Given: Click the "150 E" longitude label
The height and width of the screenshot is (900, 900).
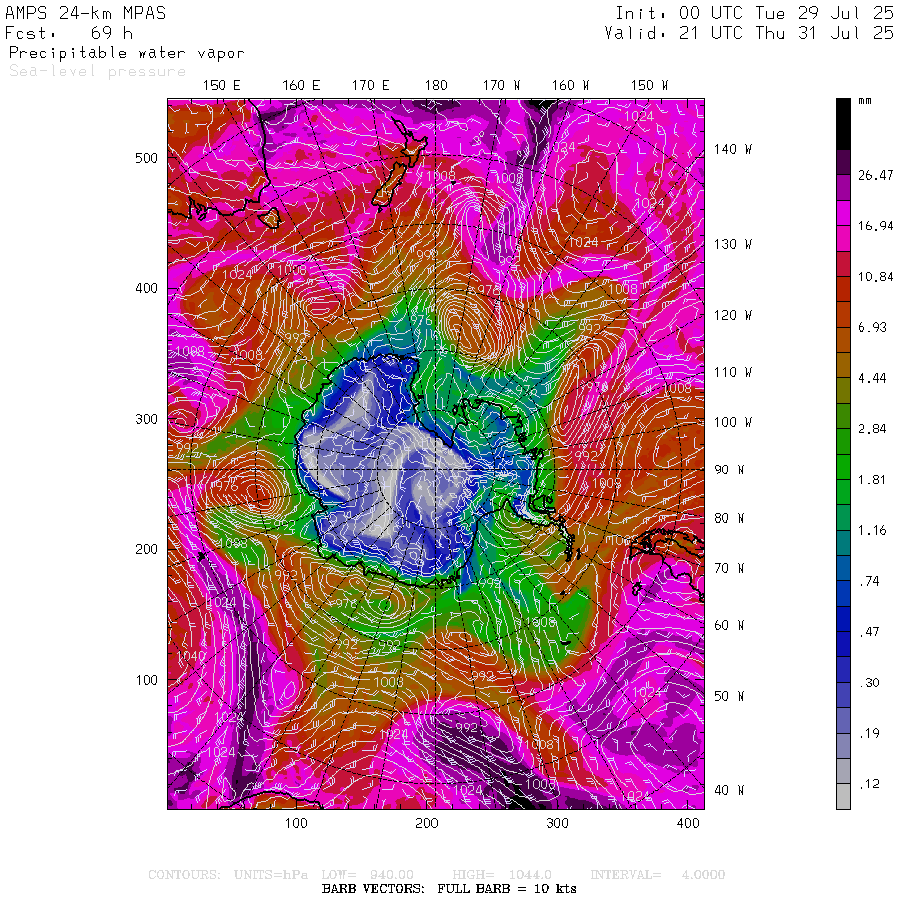Looking at the screenshot, I should [222, 86].
